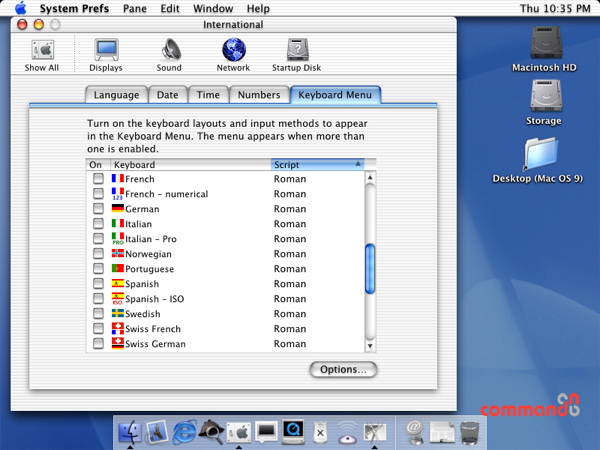
Task: Click the white document icon beside the Trash
Action: 442,433
